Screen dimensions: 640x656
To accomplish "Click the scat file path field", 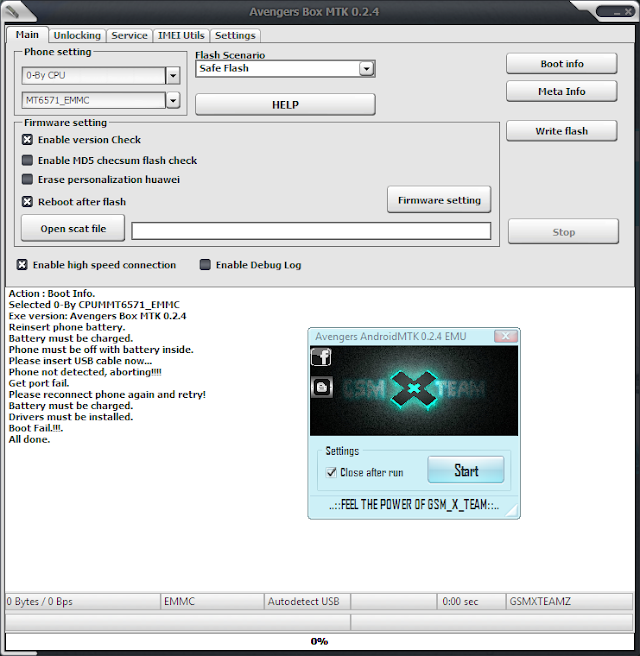I will [311, 231].
